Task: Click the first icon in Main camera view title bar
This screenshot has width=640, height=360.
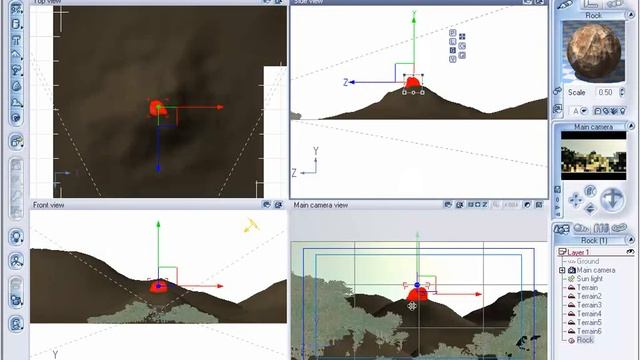Action: (x=448, y=204)
